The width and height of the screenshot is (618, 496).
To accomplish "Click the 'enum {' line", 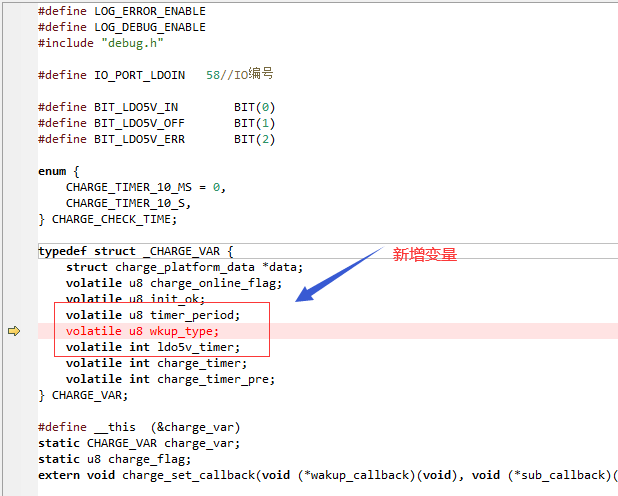I will pos(59,172).
